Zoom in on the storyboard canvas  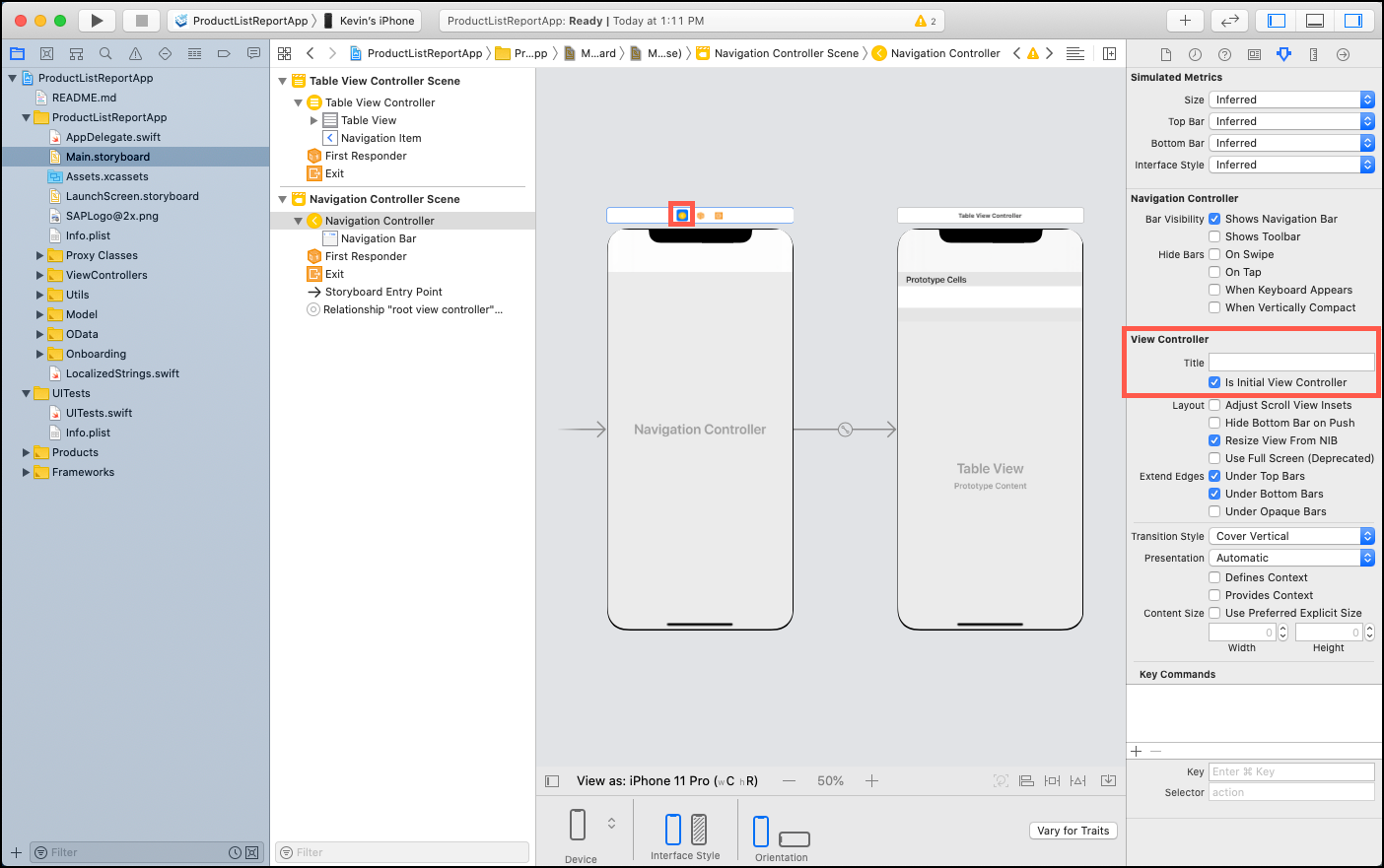tap(871, 781)
